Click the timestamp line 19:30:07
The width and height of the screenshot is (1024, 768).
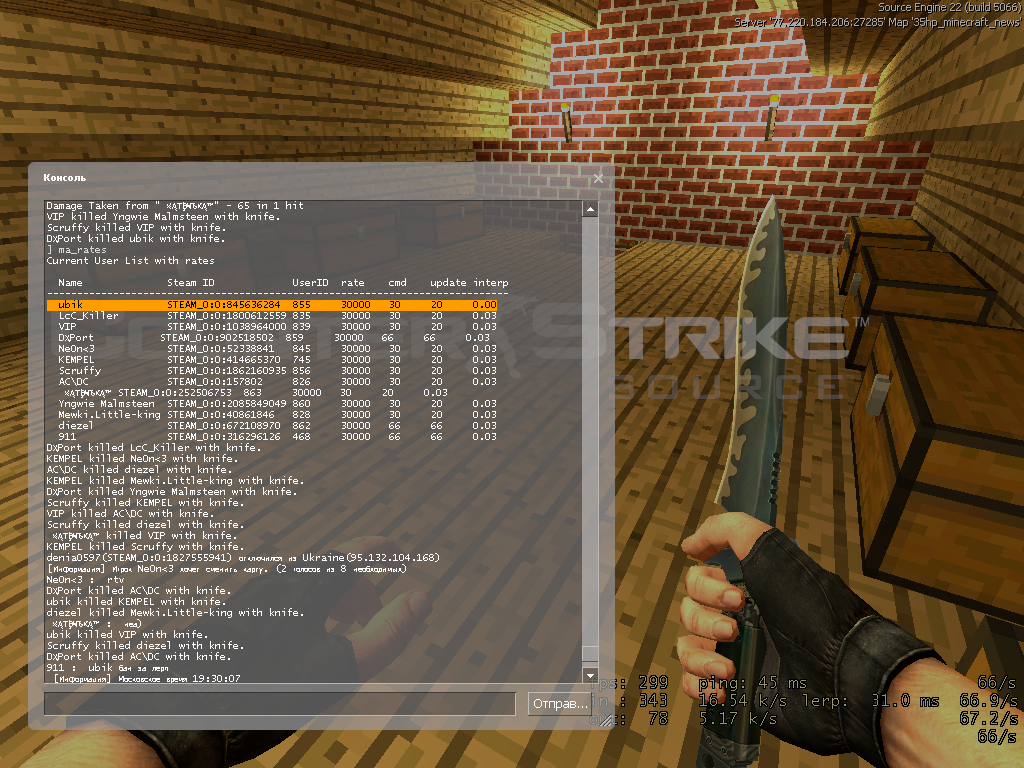pos(148,679)
